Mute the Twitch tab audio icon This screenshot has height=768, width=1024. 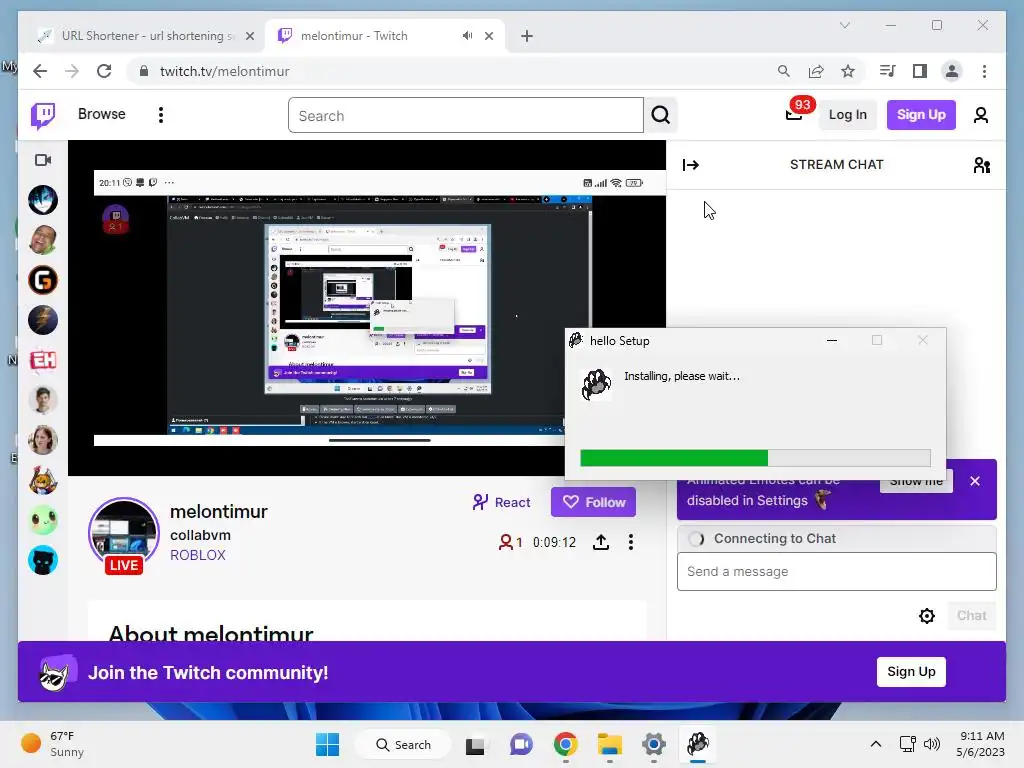tap(467, 36)
